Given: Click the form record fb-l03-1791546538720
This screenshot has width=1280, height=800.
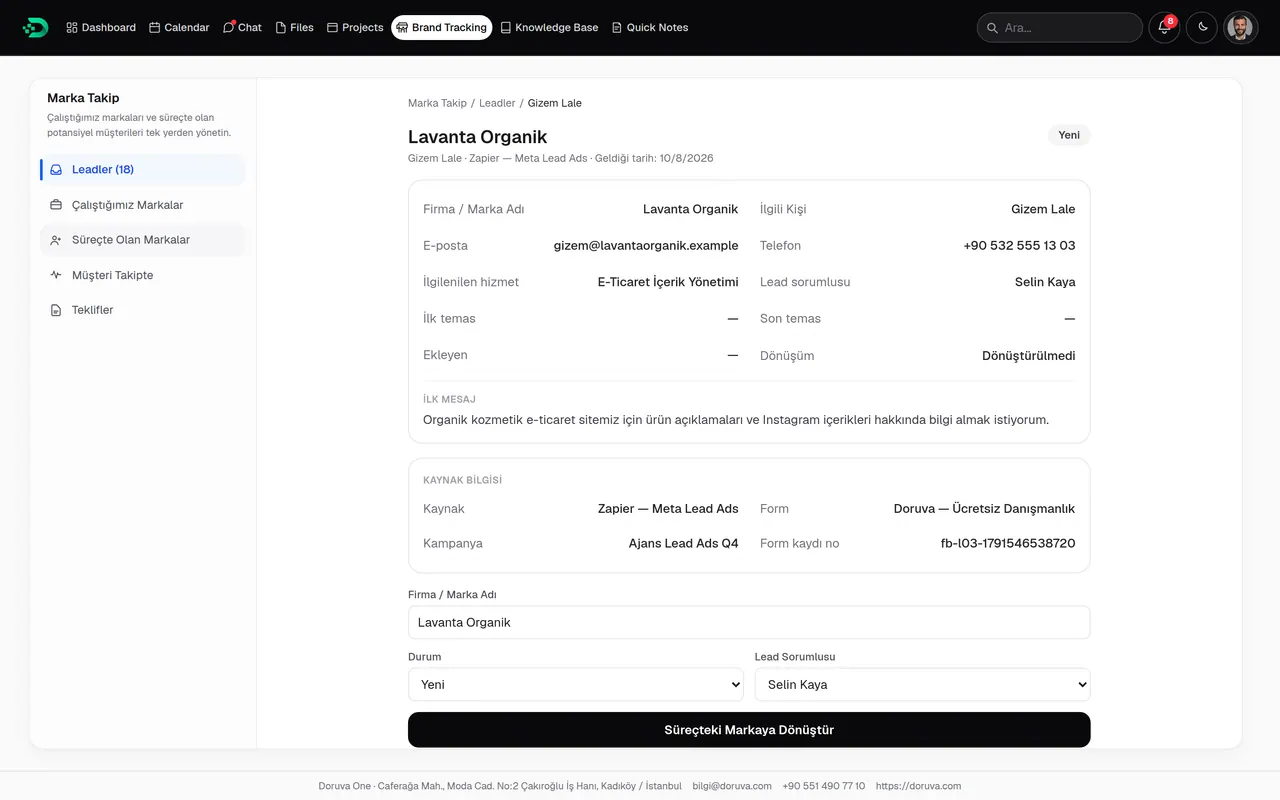Looking at the screenshot, I should coord(1008,543).
